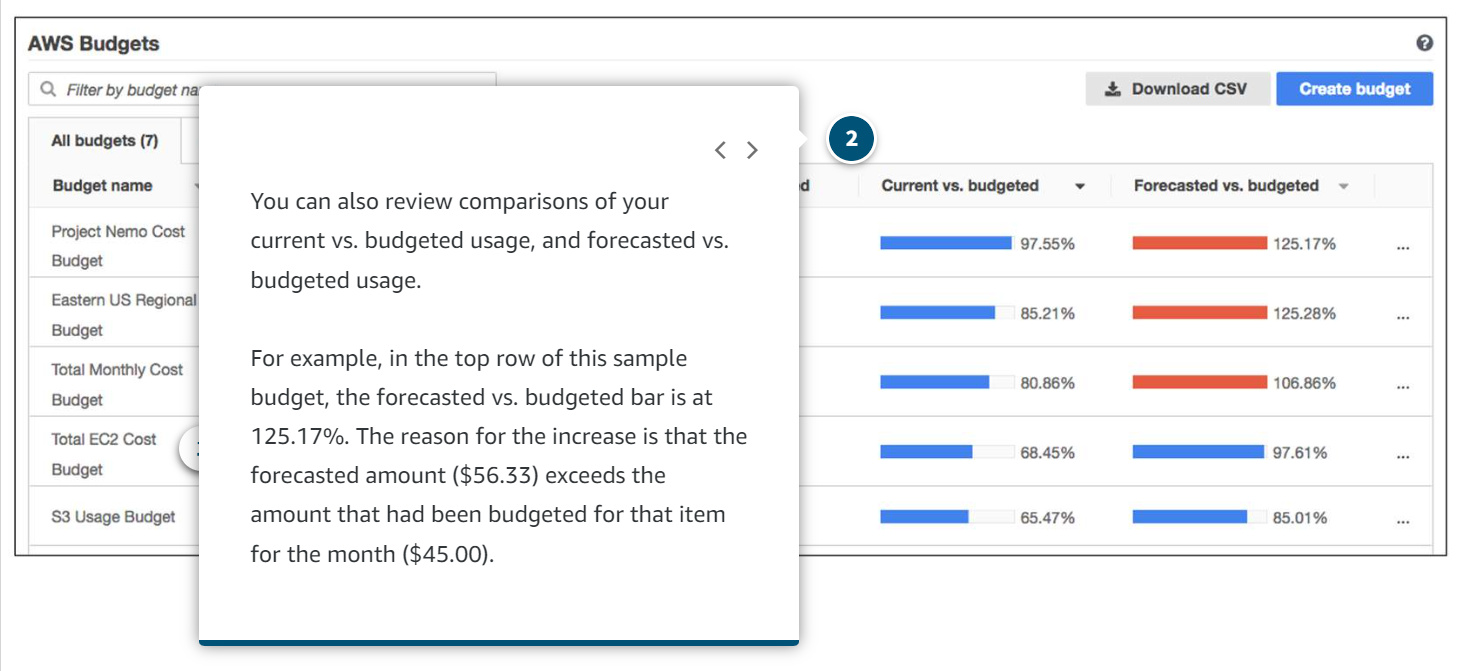Click the 125.17% forecasted red bar
The height and width of the screenshot is (671, 1460).
[1200, 243]
